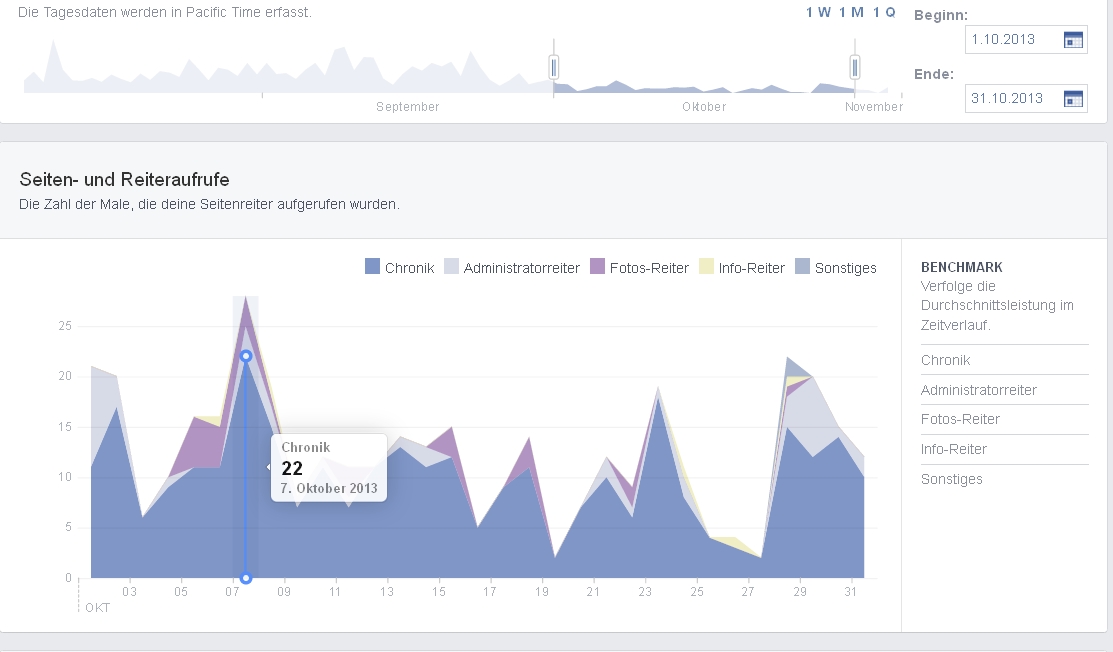Select 1Q time range

[x=884, y=12]
